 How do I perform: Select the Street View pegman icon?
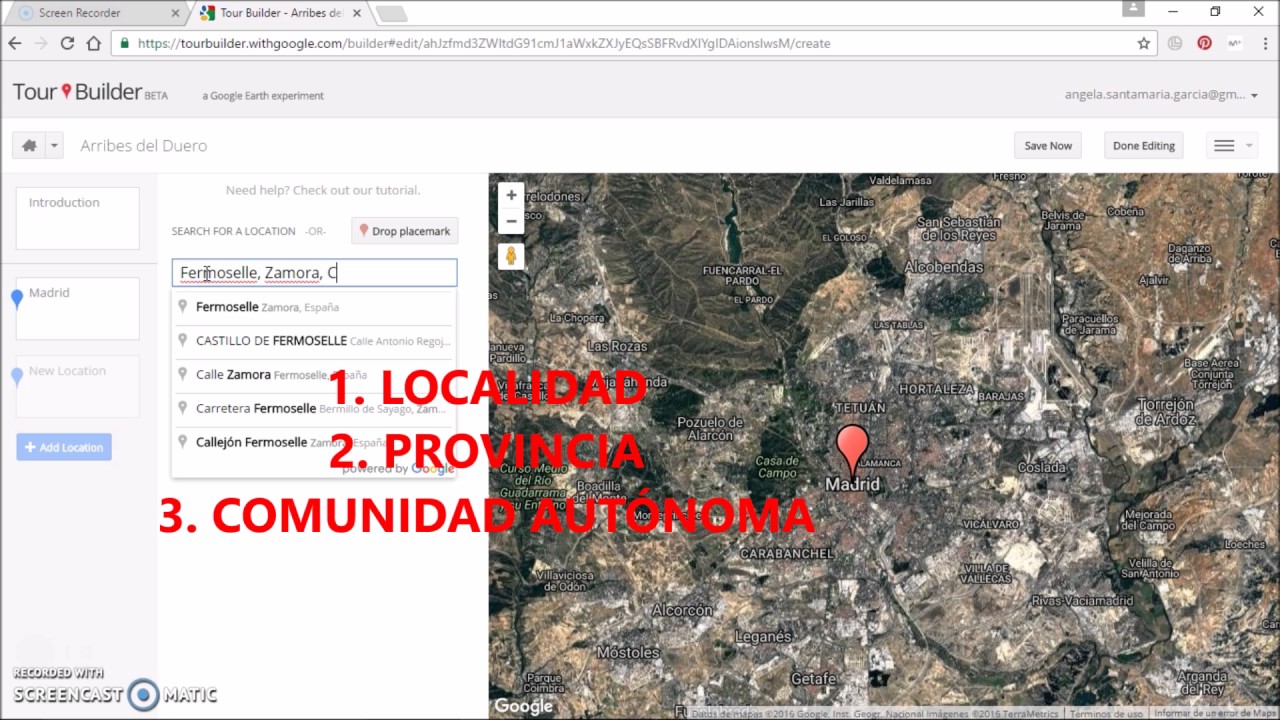(x=511, y=256)
